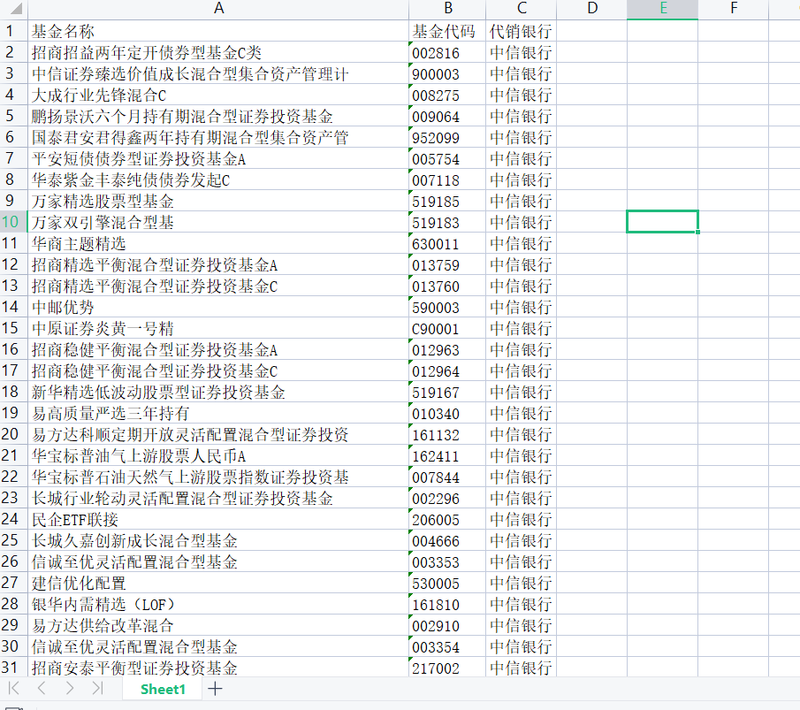Click header cell 基金代码
This screenshot has height=710, width=800.
click(447, 31)
